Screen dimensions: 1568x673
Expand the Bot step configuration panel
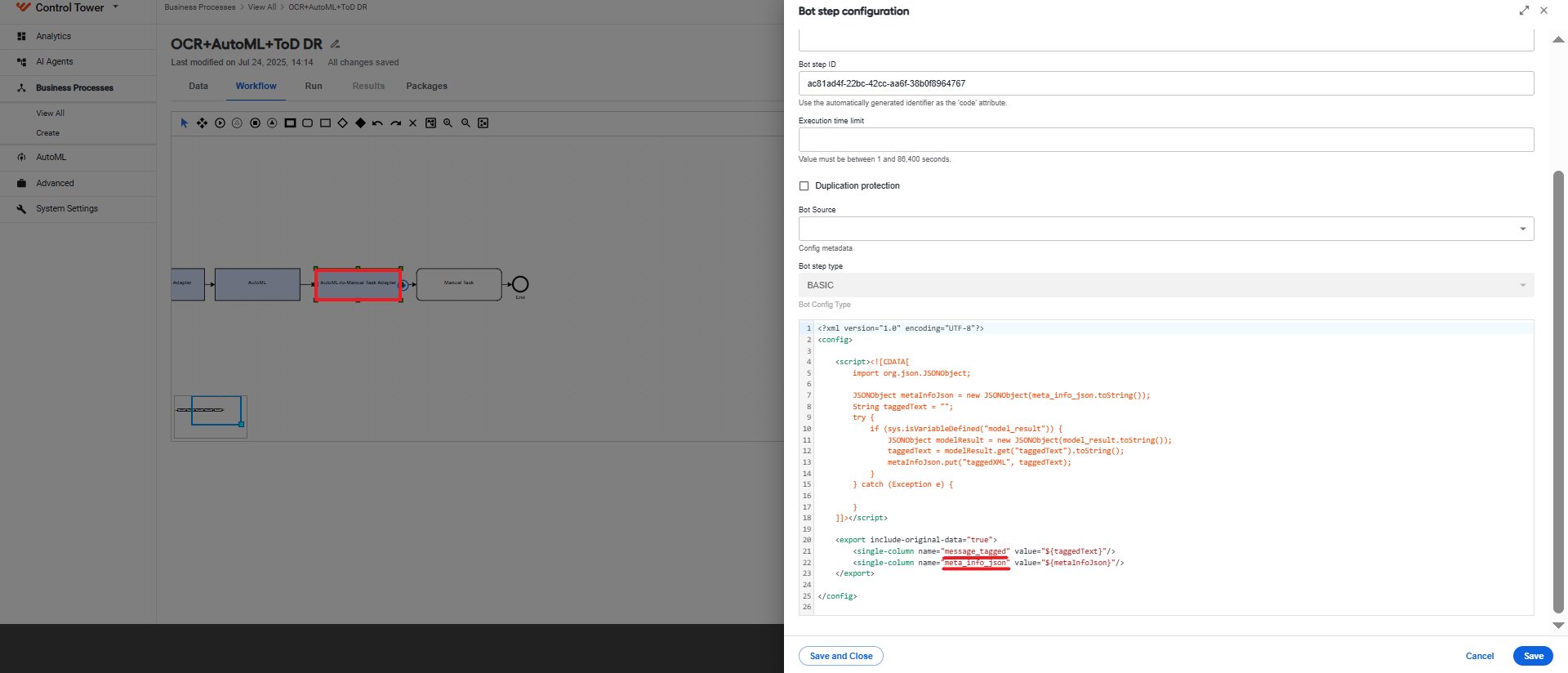point(1524,11)
